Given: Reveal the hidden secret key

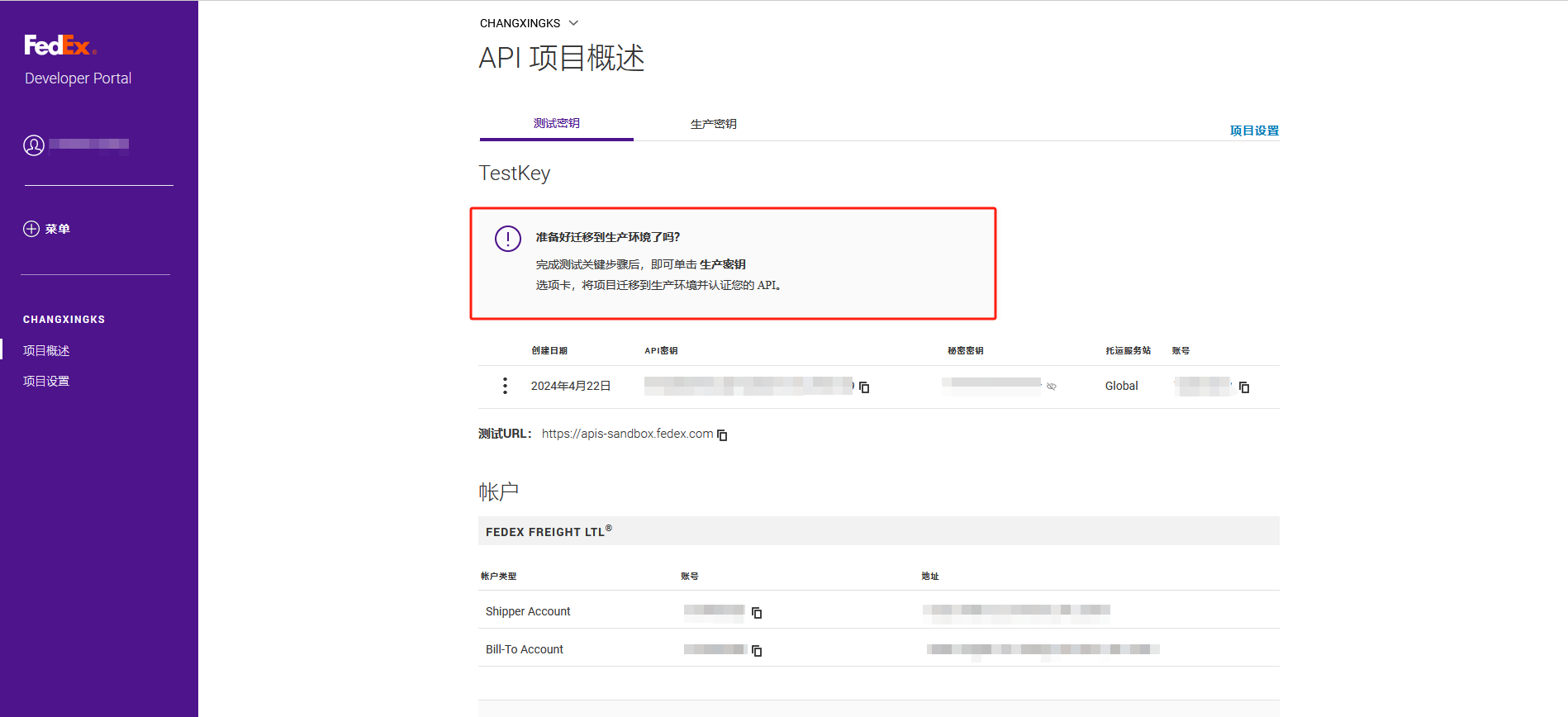Looking at the screenshot, I should point(1052,387).
